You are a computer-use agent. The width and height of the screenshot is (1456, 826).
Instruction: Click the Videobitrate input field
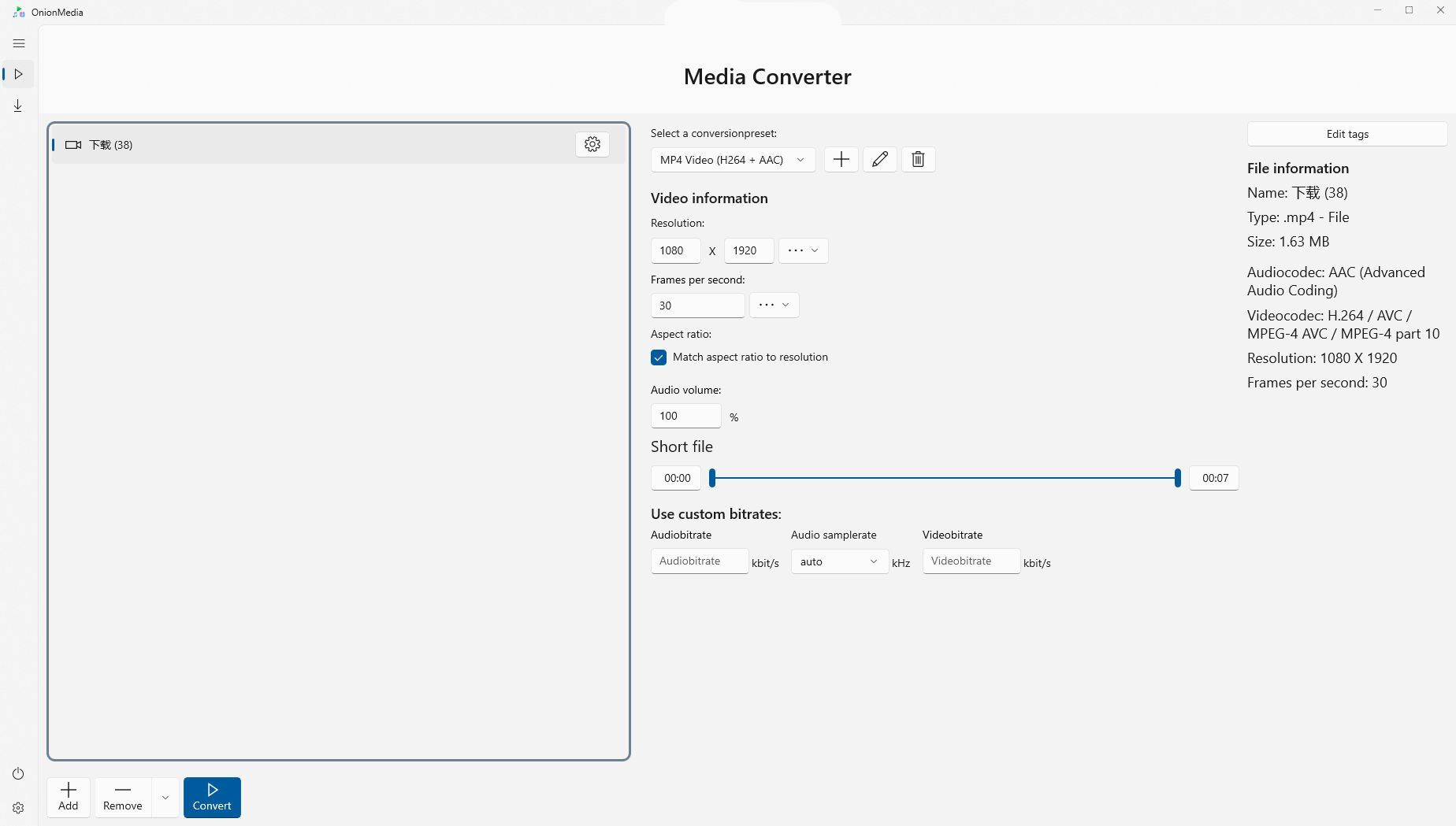pos(971,561)
